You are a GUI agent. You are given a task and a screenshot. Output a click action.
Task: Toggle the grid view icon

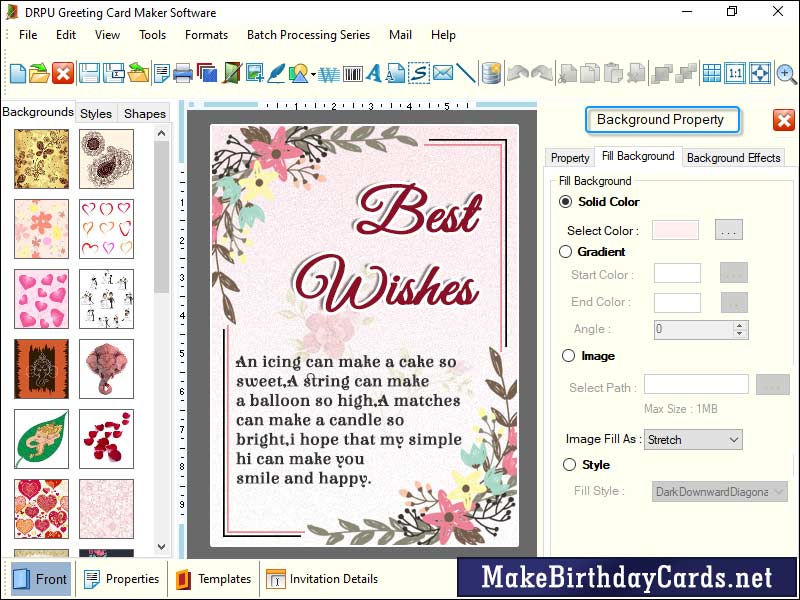click(711, 73)
